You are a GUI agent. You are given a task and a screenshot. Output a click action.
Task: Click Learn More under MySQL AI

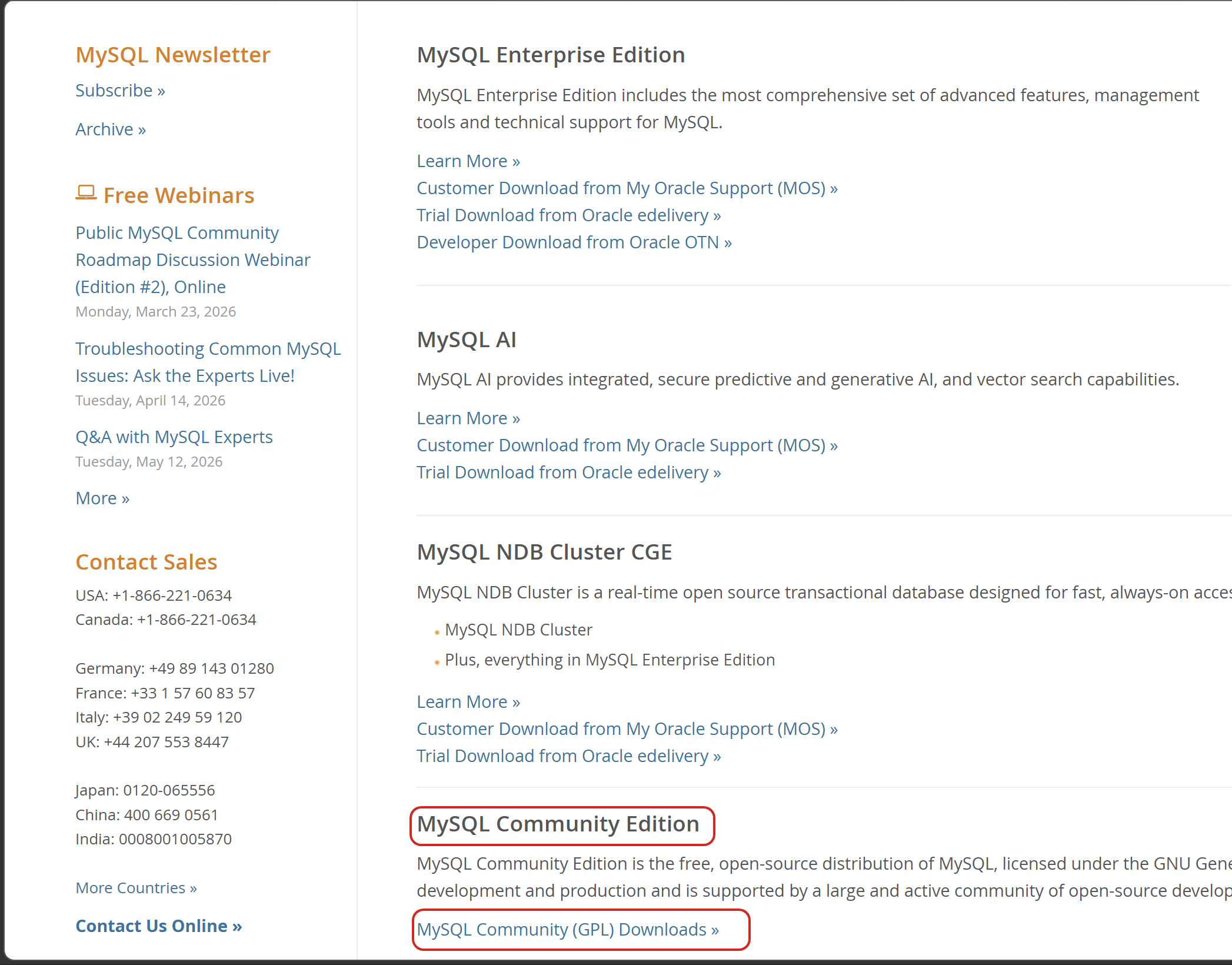coord(468,418)
